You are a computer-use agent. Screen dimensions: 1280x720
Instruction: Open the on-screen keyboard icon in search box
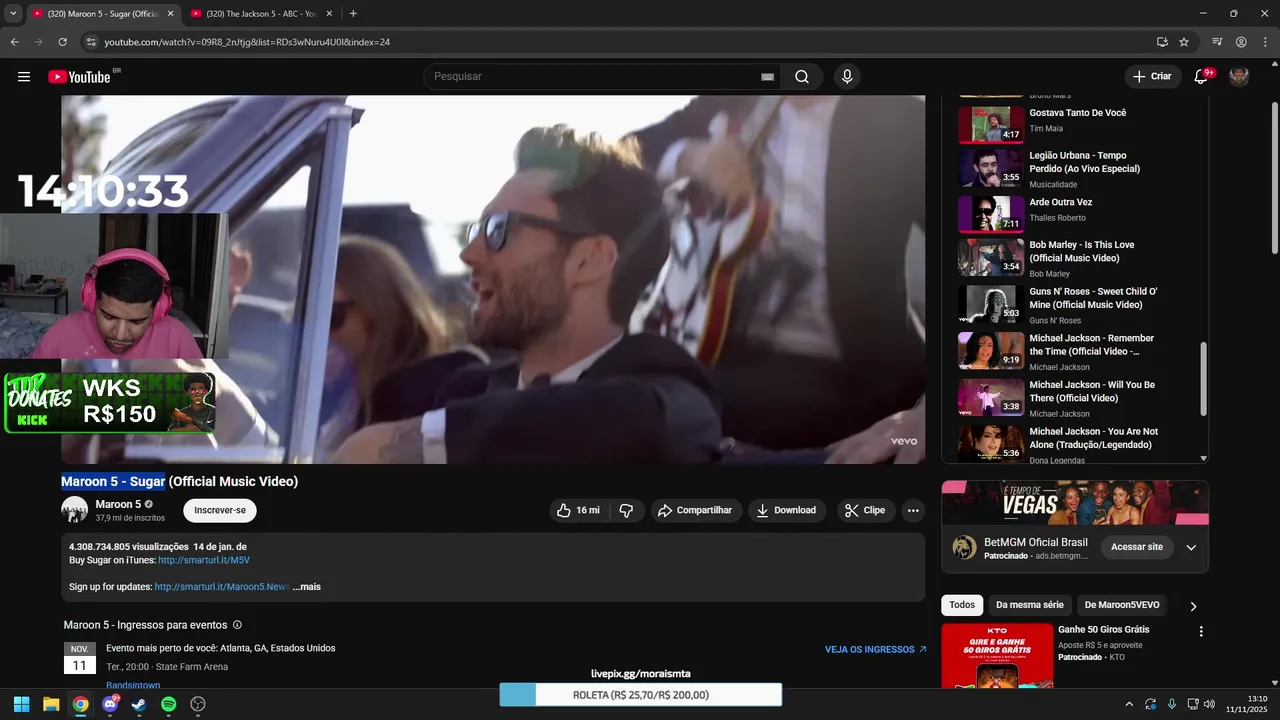pos(767,77)
